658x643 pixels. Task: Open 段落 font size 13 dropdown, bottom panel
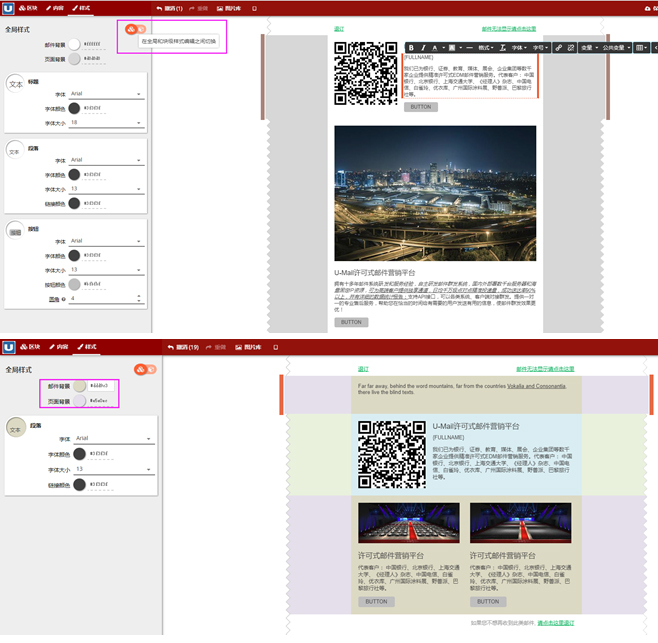[114, 469]
